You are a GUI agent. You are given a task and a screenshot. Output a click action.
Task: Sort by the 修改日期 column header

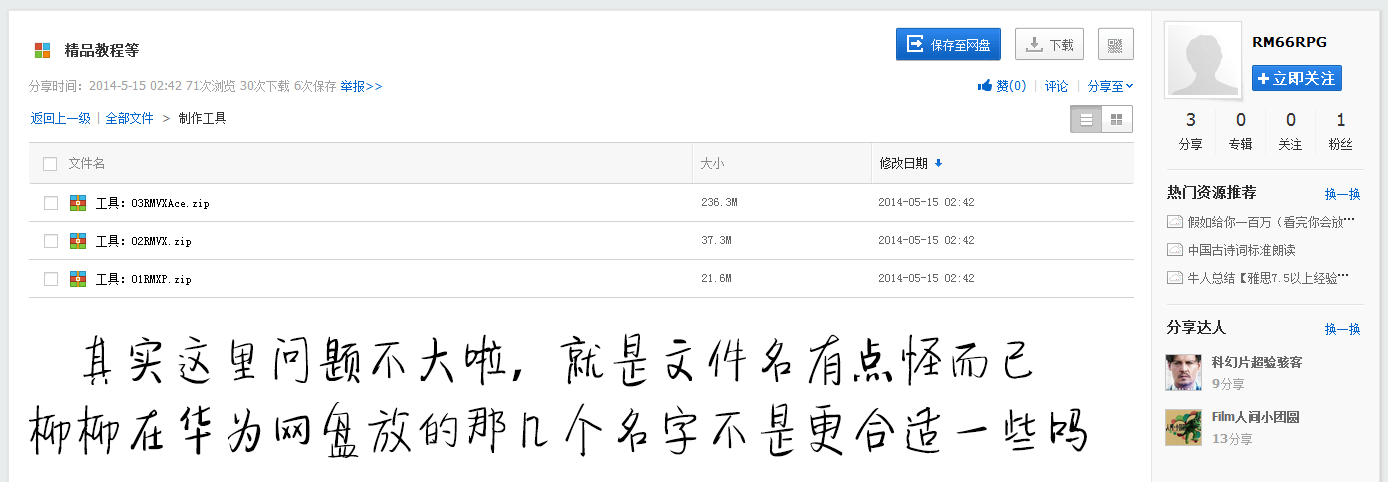tap(903, 163)
